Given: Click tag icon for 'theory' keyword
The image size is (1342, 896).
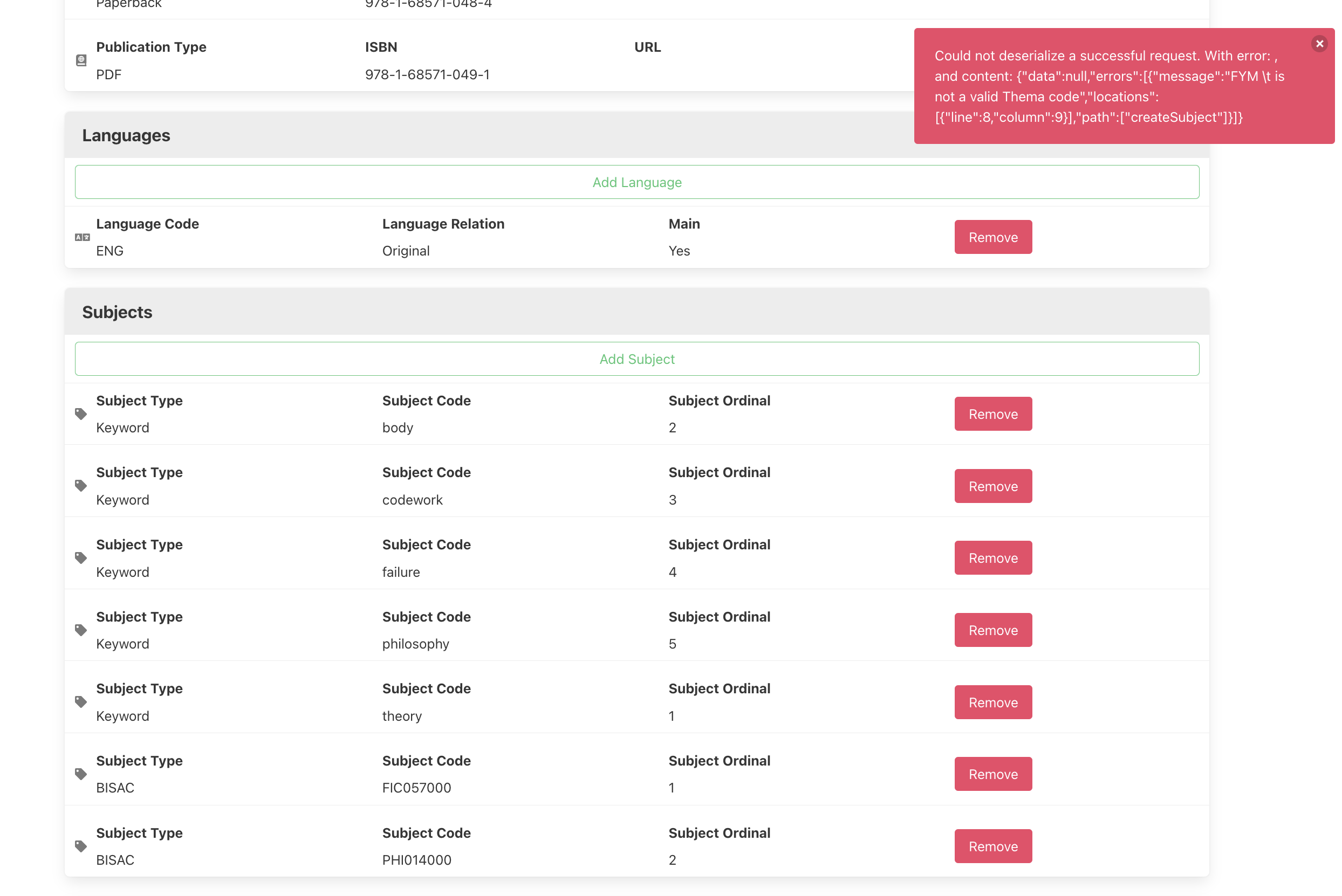Looking at the screenshot, I should [x=81, y=702].
